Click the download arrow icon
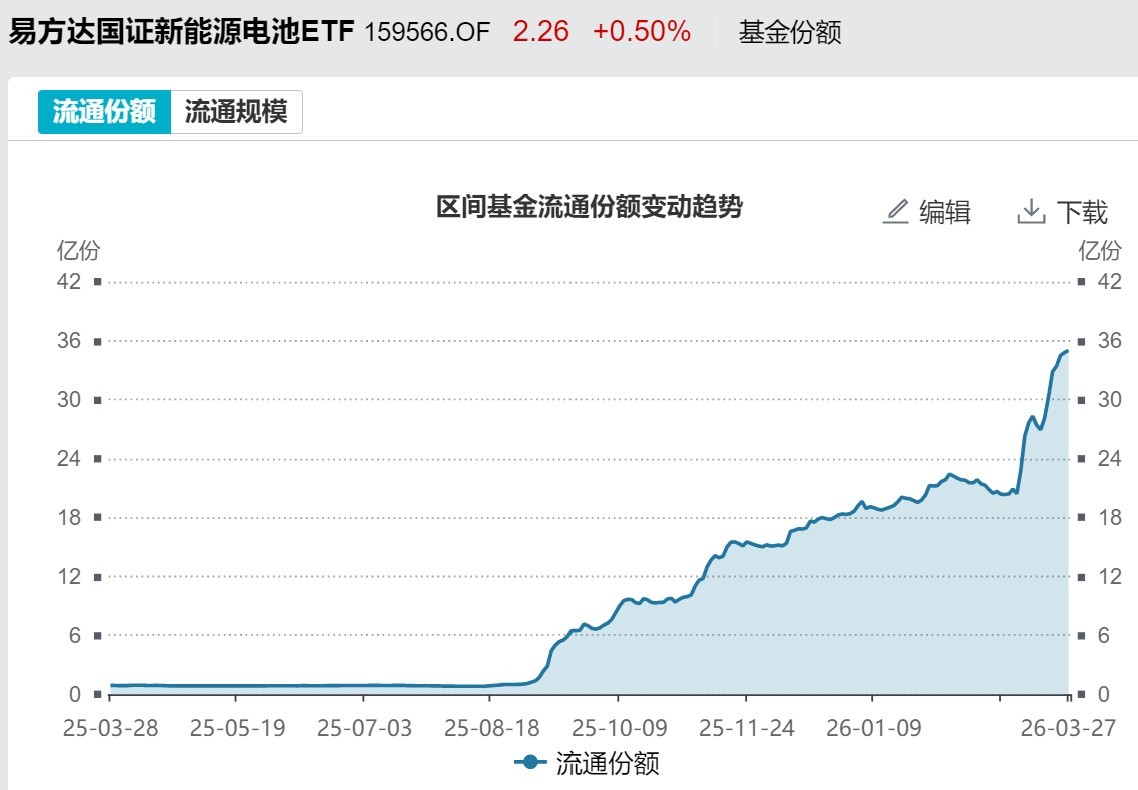This screenshot has width=1138, height=790. (1031, 211)
